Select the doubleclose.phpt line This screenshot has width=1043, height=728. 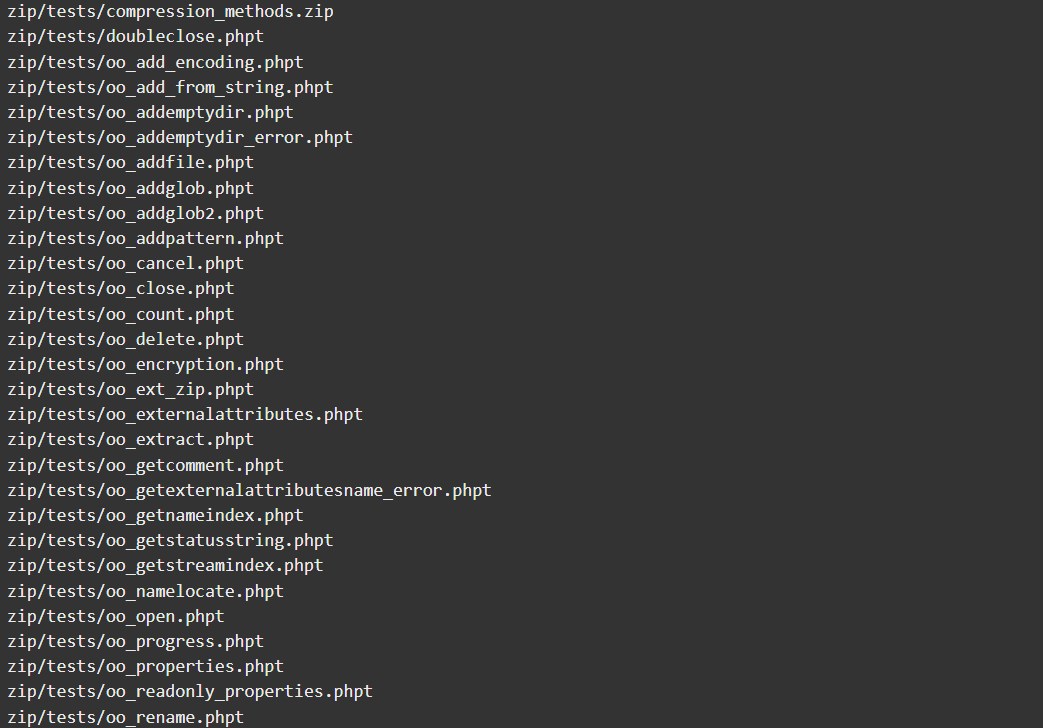(136, 37)
